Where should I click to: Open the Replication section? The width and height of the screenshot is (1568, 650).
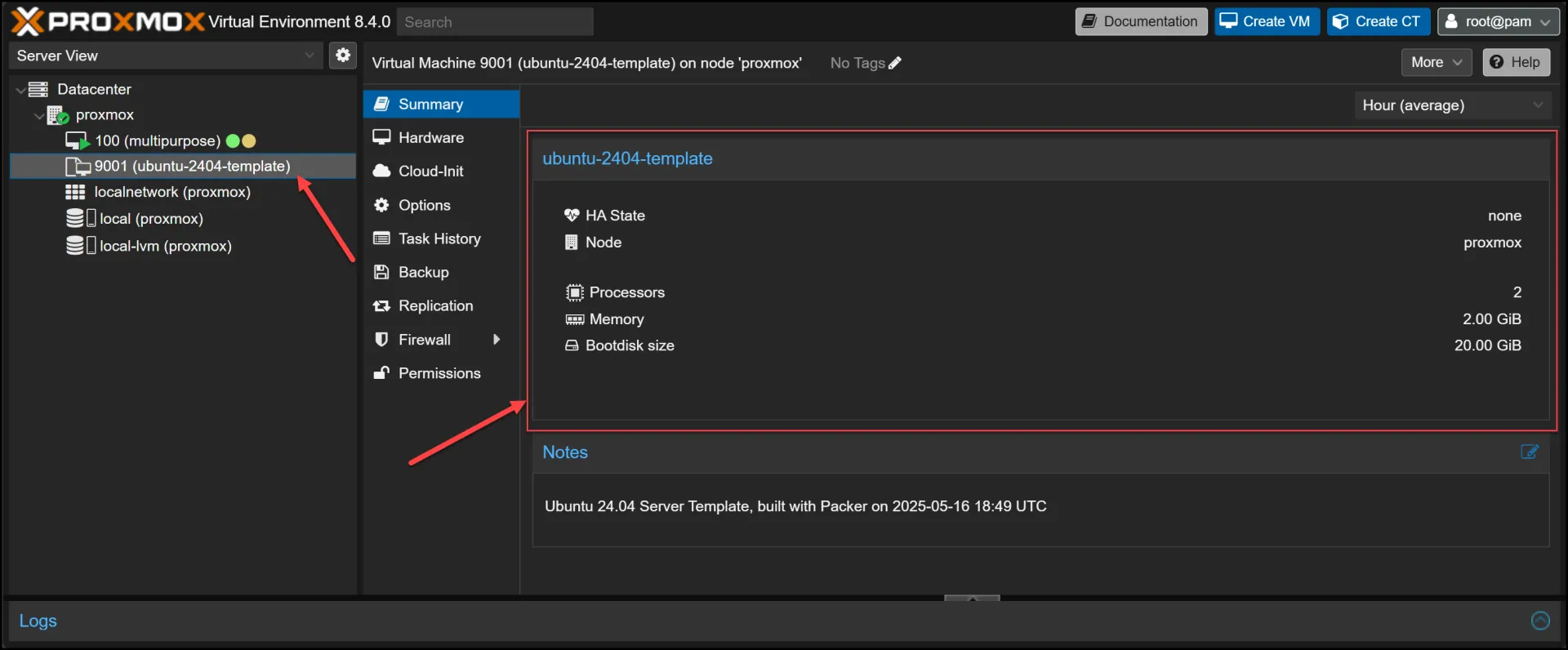coord(435,305)
